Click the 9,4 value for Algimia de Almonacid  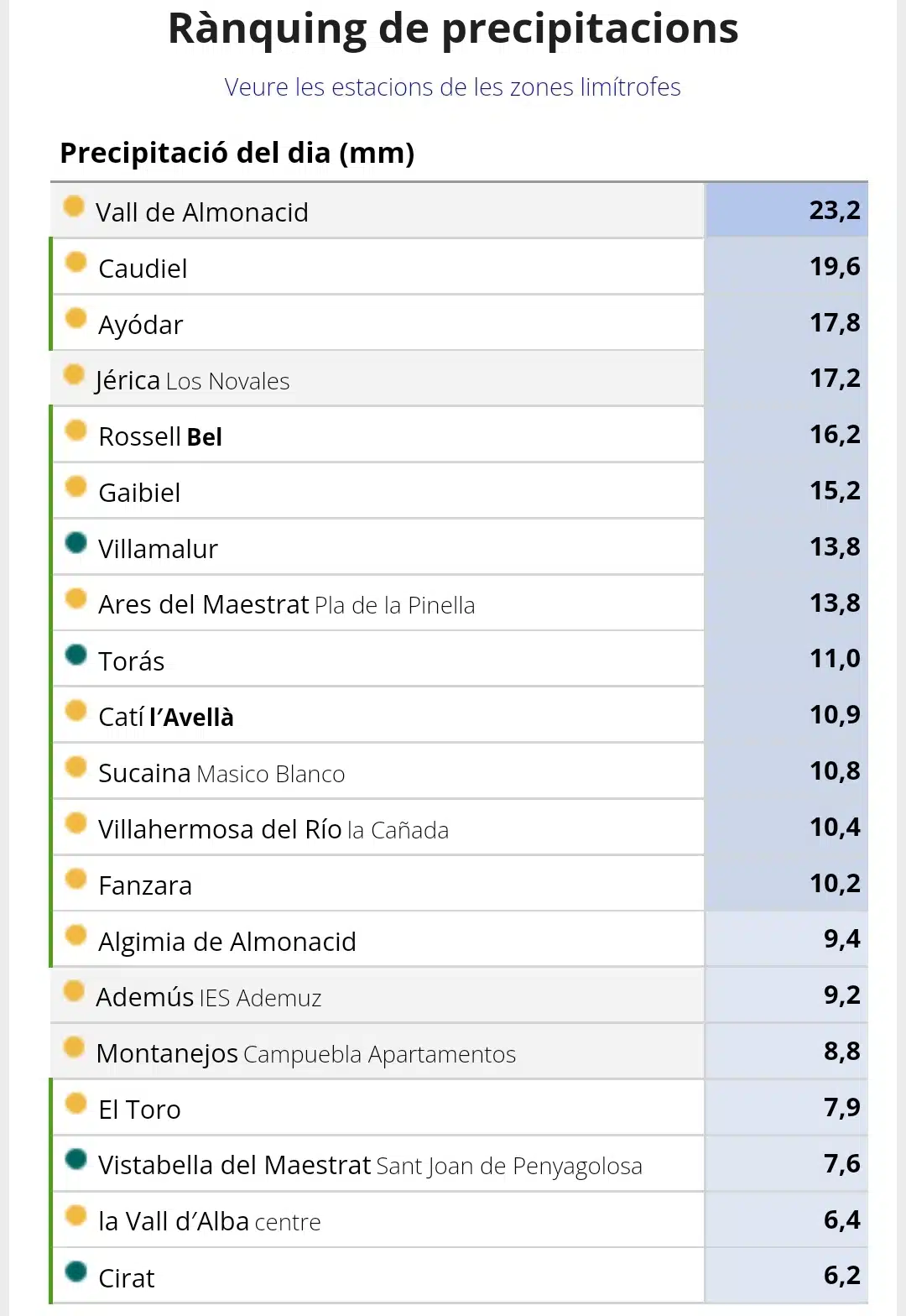click(x=787, y=939)
